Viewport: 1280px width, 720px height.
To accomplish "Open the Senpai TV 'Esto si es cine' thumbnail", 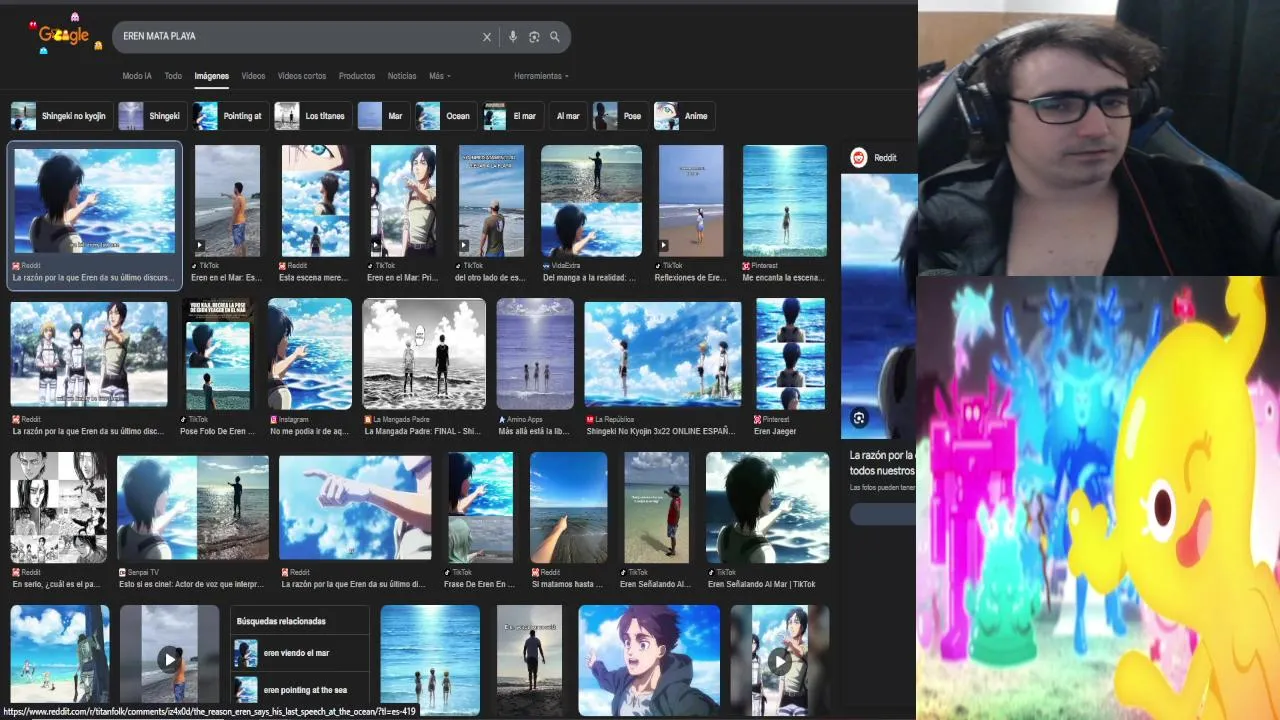I will tap(193, 508).
